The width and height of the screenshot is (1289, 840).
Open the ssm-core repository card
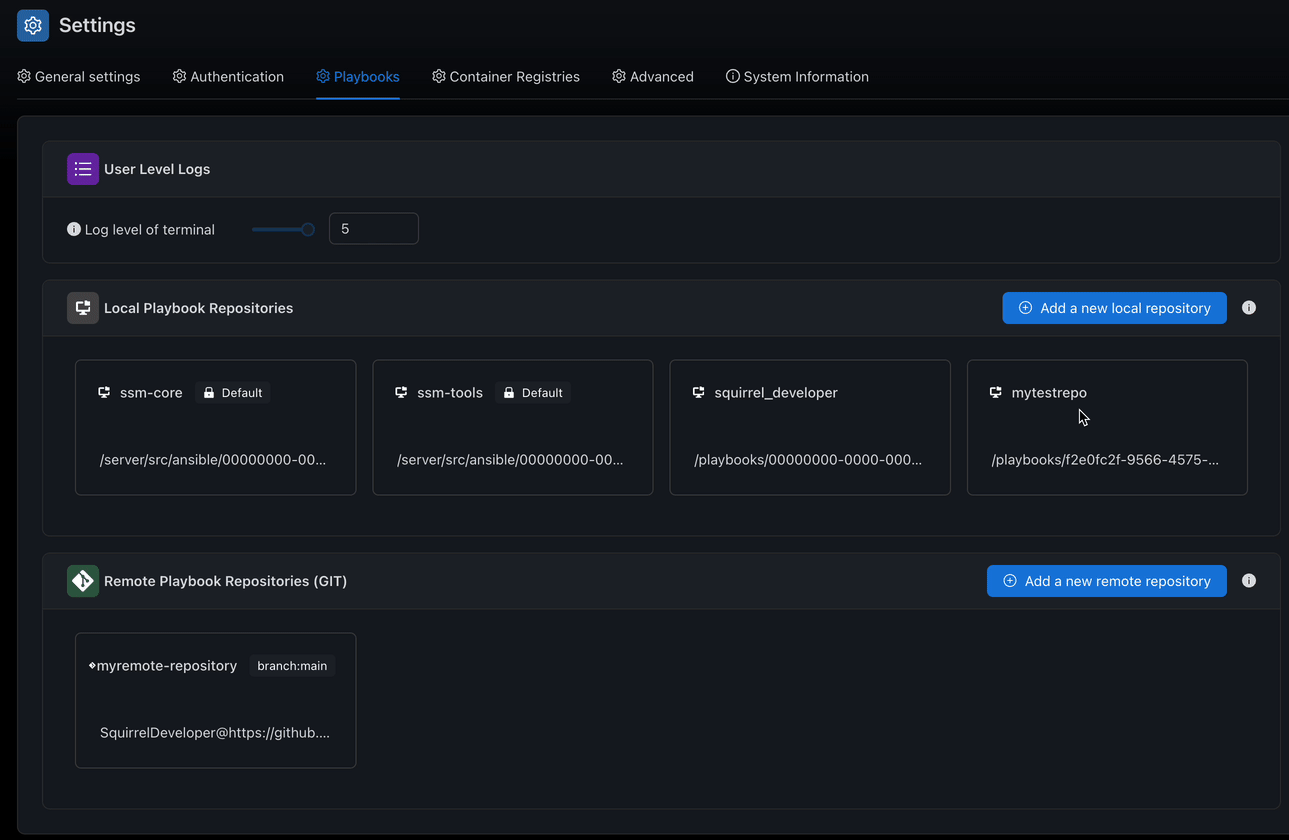pyautogui.click(x=216, y=427)
